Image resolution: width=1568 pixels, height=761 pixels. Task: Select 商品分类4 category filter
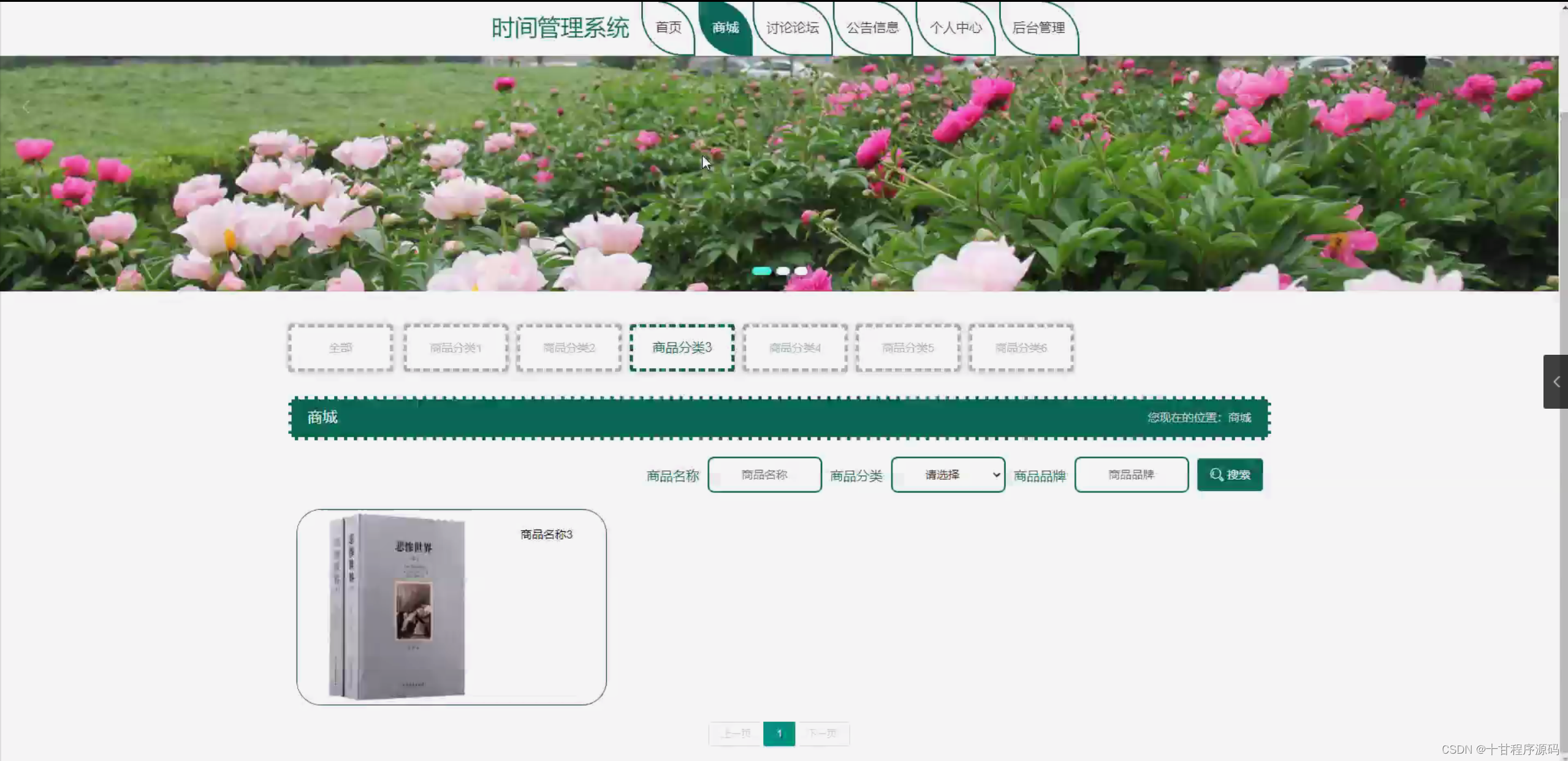(795, 348)
